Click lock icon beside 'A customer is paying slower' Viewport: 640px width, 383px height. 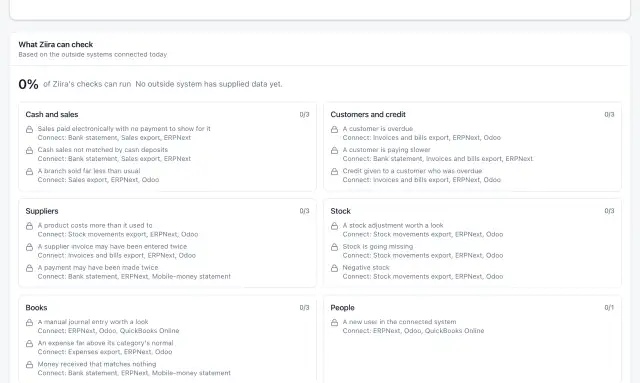tap(334, 151)
